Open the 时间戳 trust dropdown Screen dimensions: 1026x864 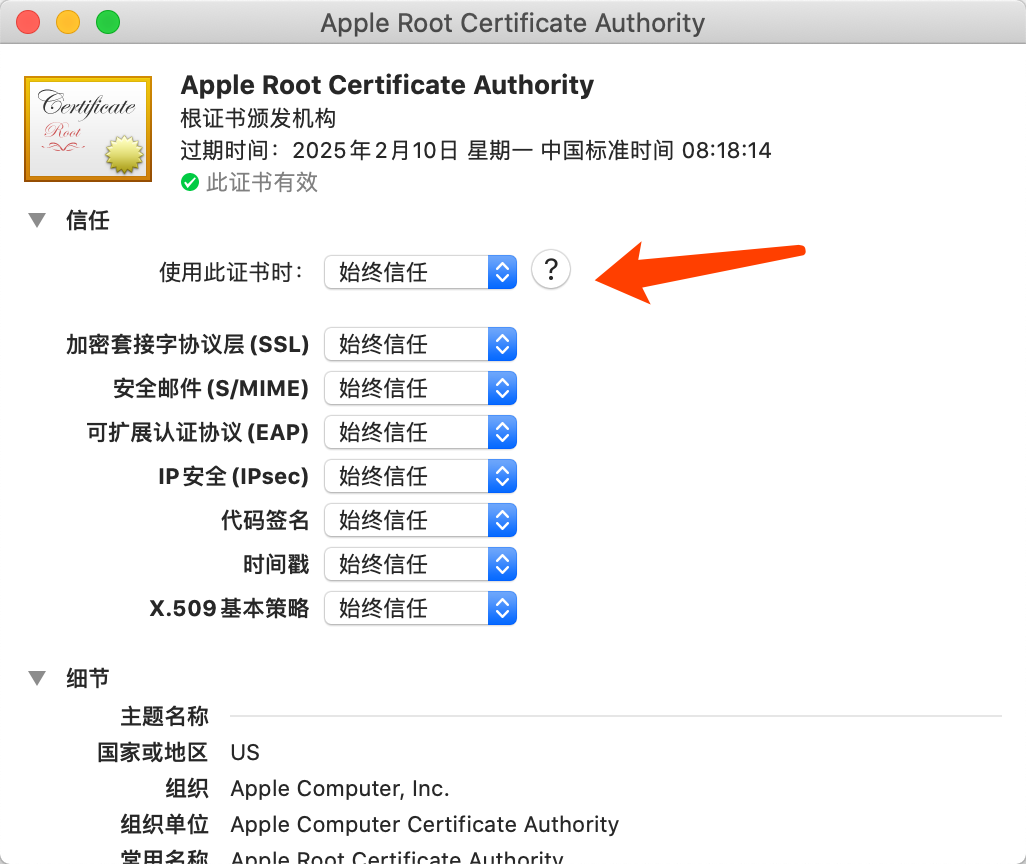point(420,564)
